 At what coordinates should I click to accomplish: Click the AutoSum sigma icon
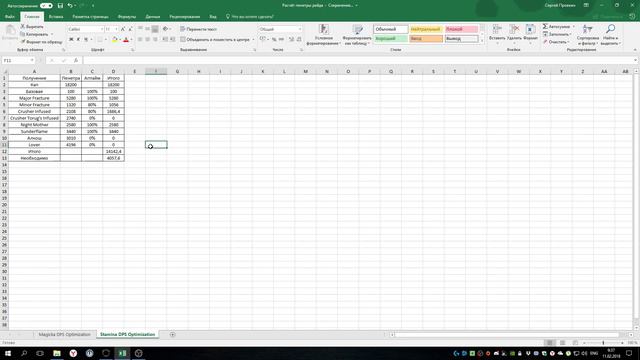coord(545,27)
